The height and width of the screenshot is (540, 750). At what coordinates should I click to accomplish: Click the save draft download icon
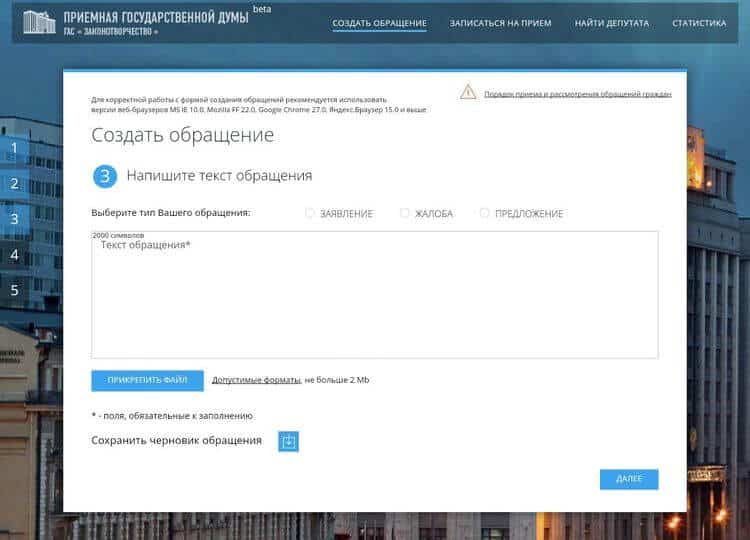(x=289, y=441)
